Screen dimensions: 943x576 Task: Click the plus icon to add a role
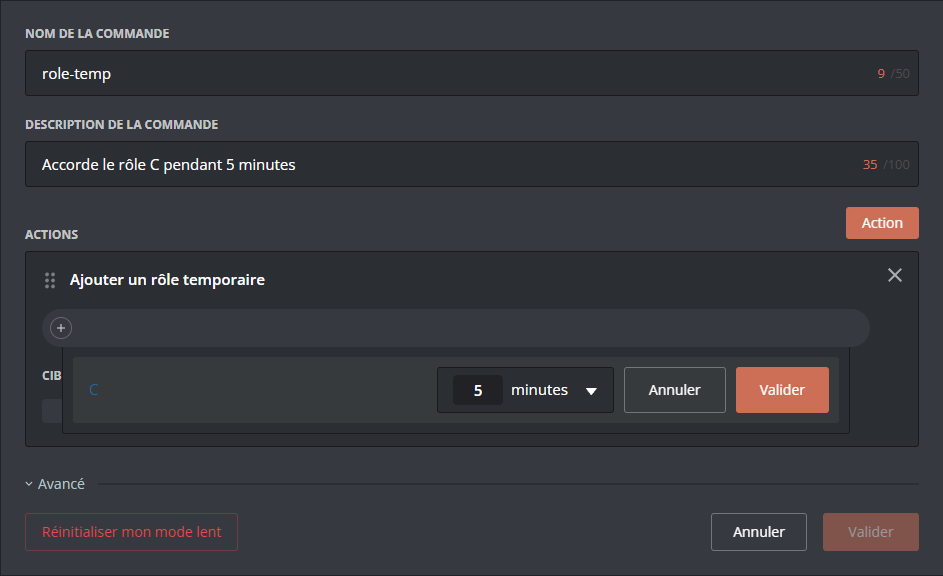point(61,328)
